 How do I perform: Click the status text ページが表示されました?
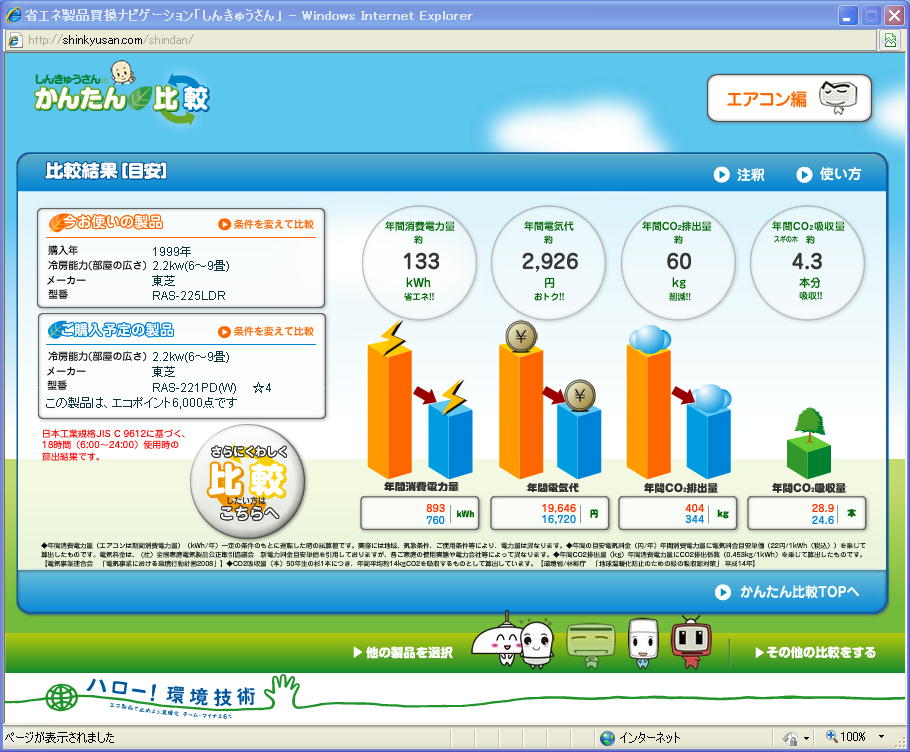coord(59,737)
